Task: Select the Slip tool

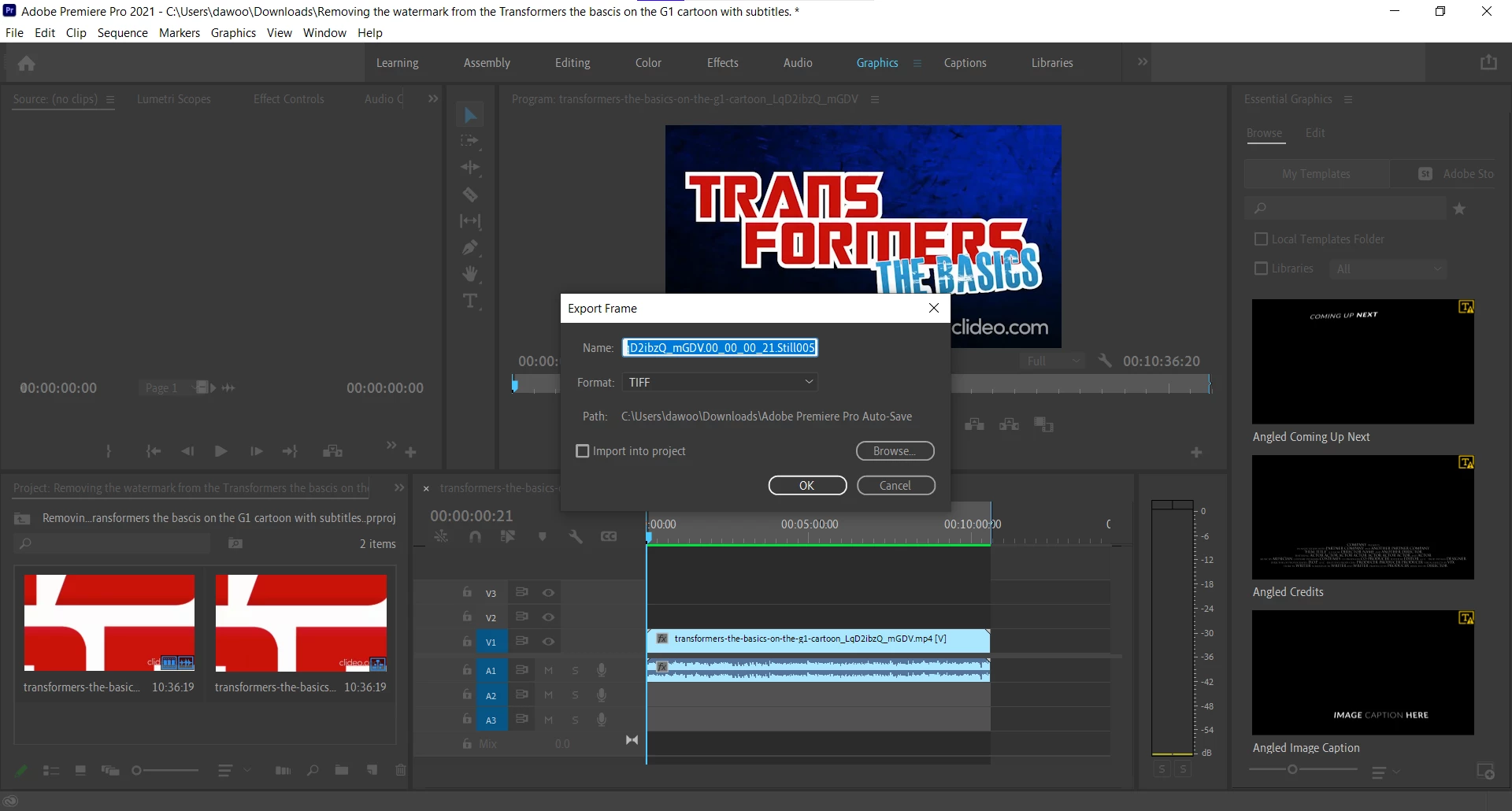Action: (470, 221)
